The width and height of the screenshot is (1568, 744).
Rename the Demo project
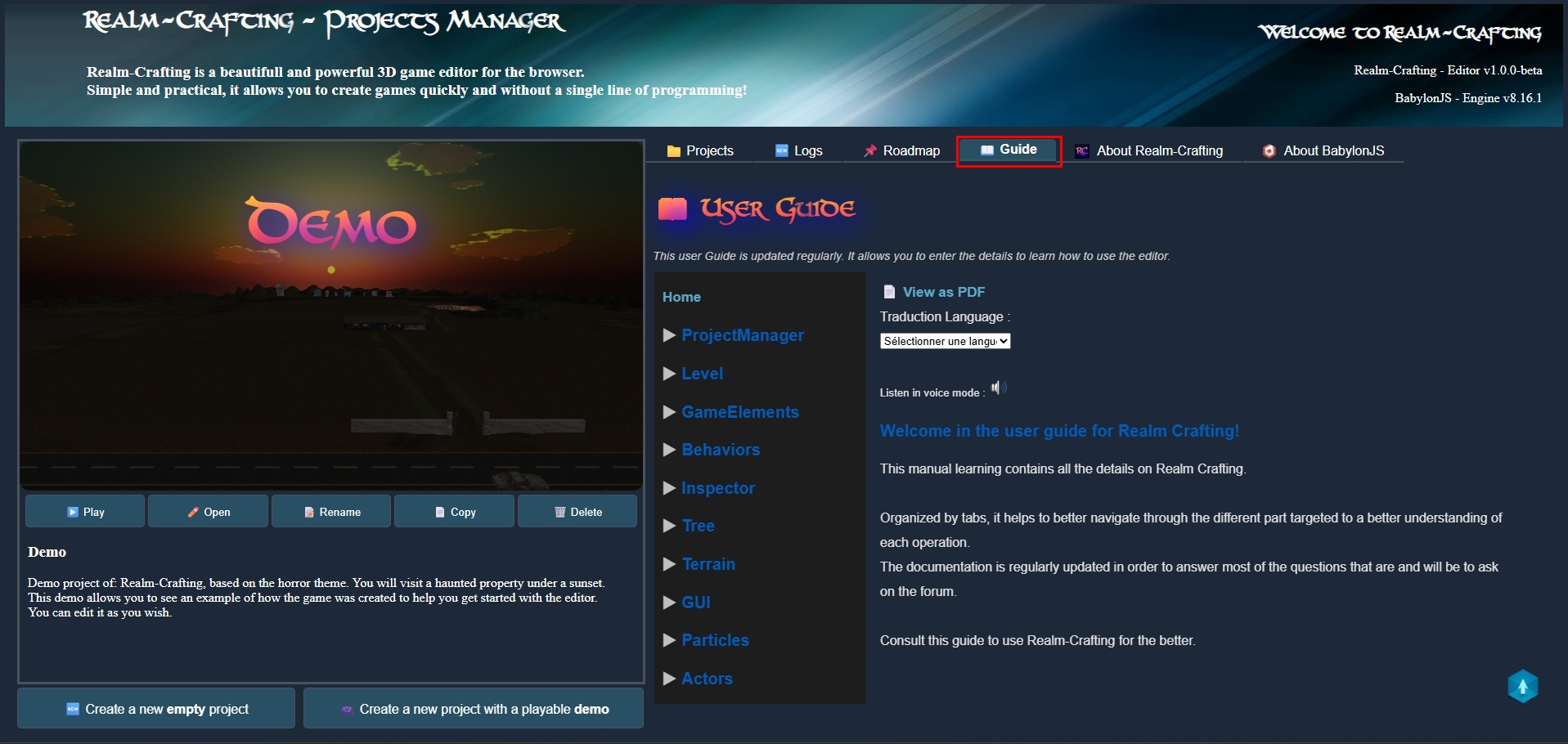(x=331, y=512)
